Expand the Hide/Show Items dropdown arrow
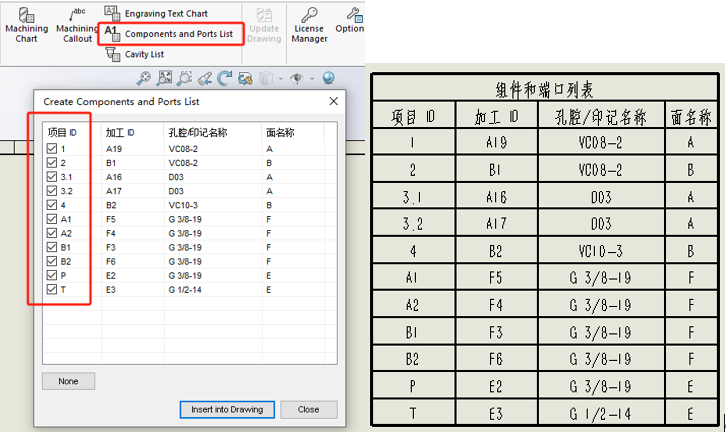The width and height of the screenshot is (726, 432). pyautogui.click(x=312, y=79)
